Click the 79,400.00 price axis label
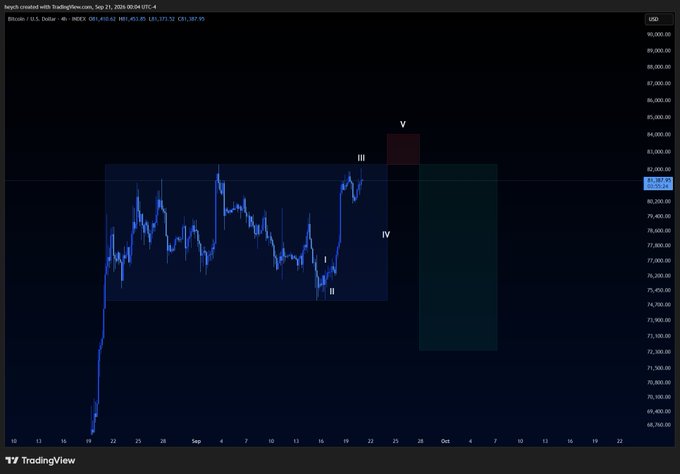The image size is (680, 474). [659, 216]
